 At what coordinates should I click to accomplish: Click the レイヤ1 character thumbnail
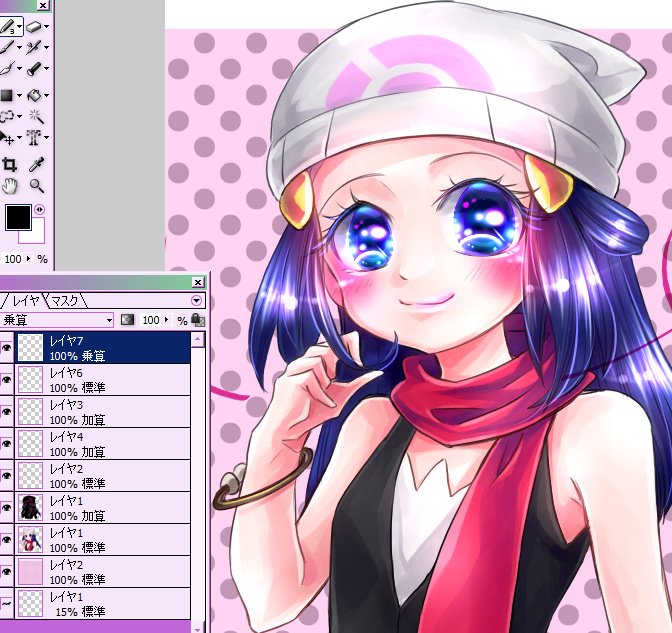[x=30, y=540]
